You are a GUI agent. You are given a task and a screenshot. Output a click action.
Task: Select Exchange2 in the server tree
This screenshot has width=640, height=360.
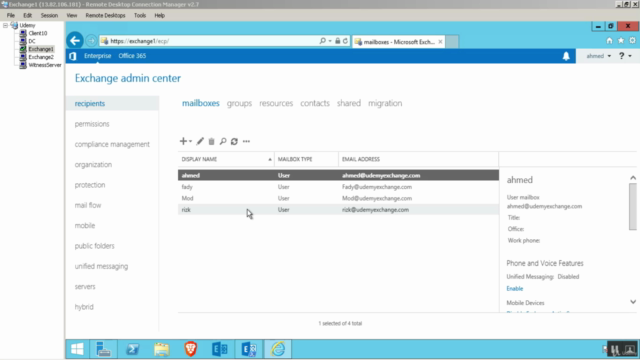[41, 57]
